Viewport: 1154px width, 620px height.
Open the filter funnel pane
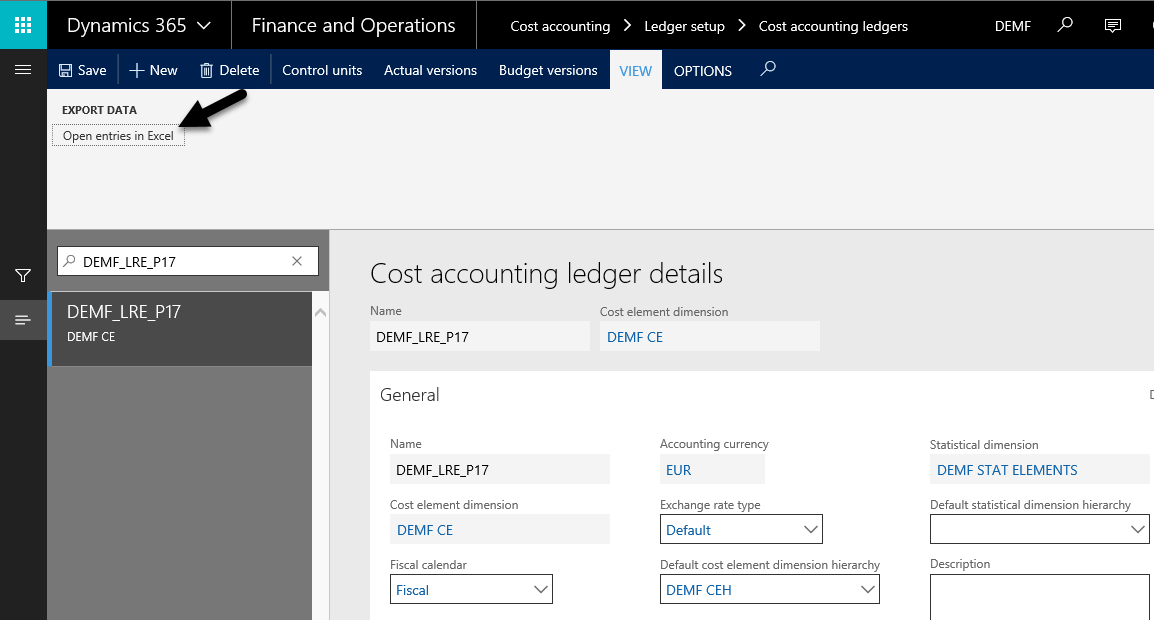pos(23,275)
